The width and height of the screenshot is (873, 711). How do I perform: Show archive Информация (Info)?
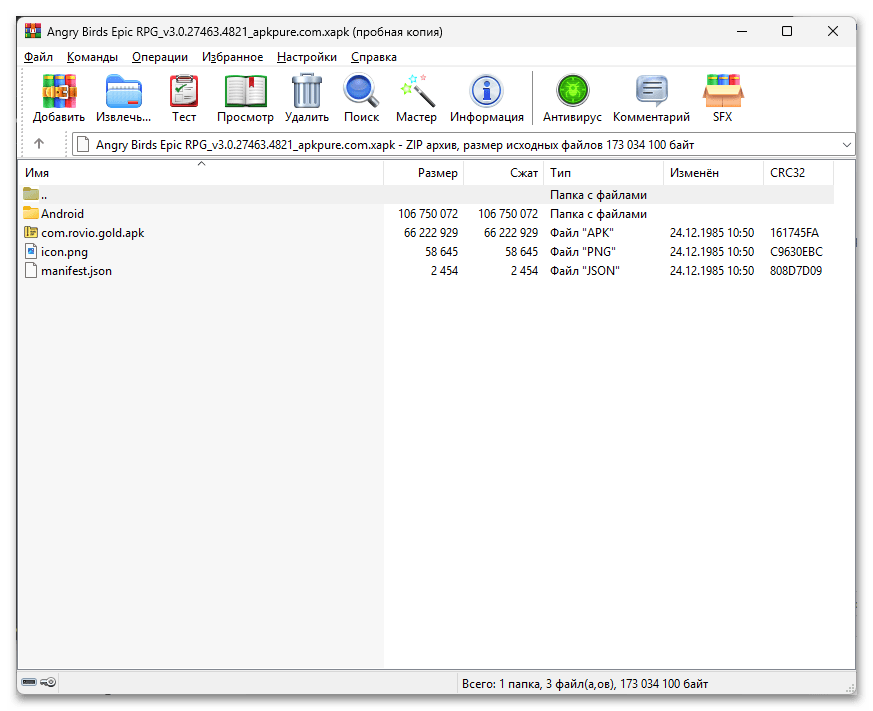[x=487, y=91]
